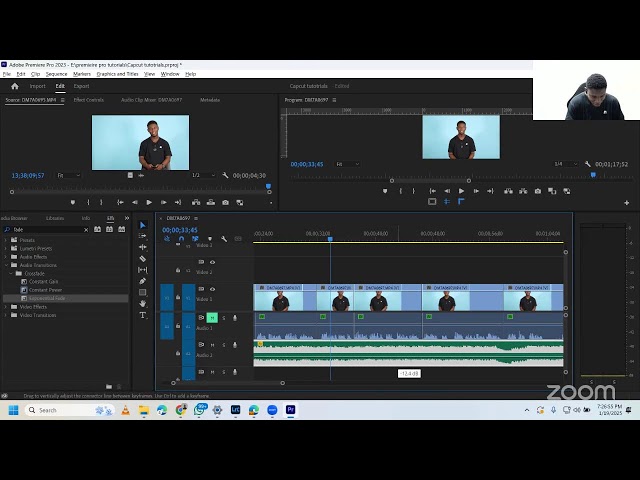Viewport: 640px width, 480px height.
Task: Toggle Mute on Audio 1 track
Action: point(212,318)
